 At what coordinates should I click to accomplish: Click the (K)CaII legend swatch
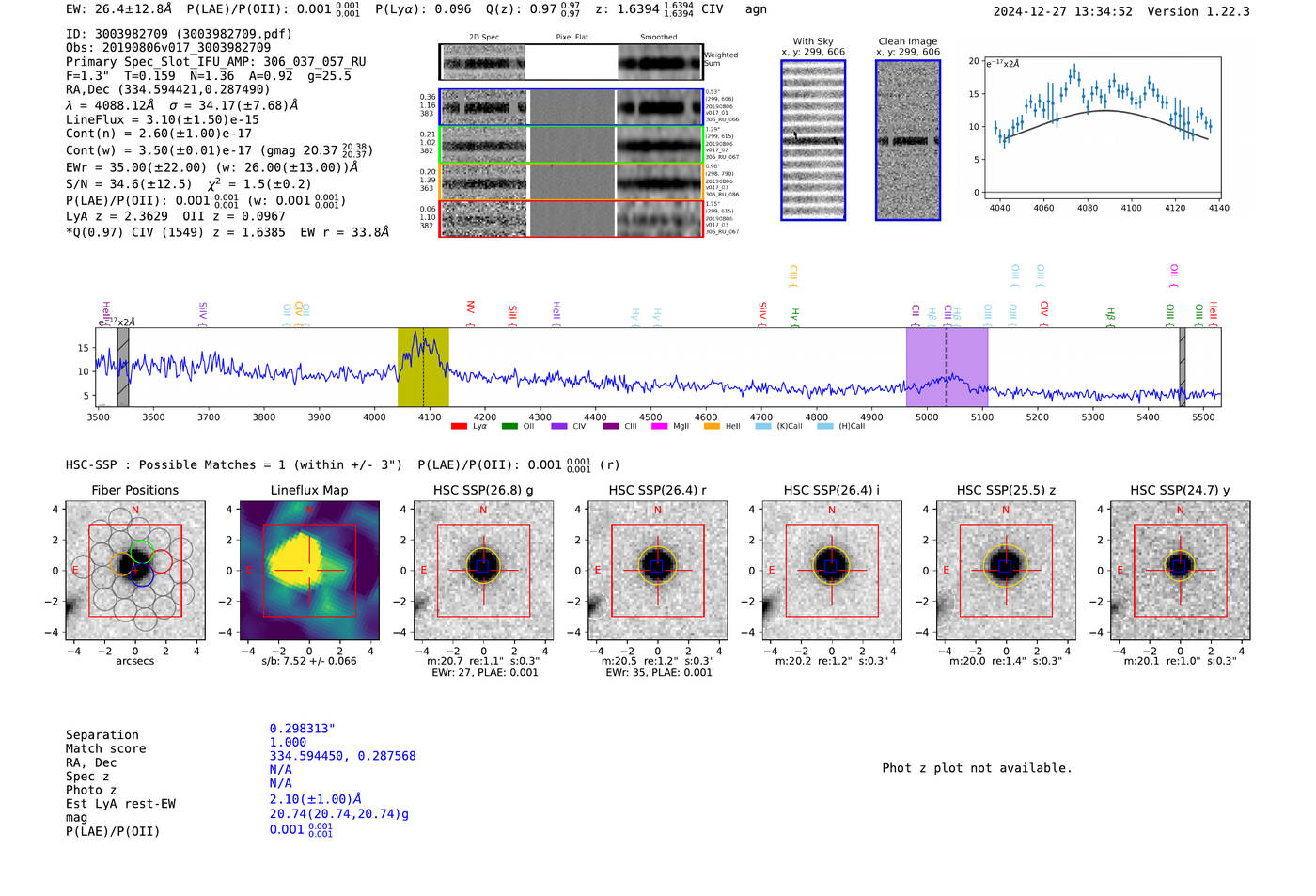click(763, 427)
